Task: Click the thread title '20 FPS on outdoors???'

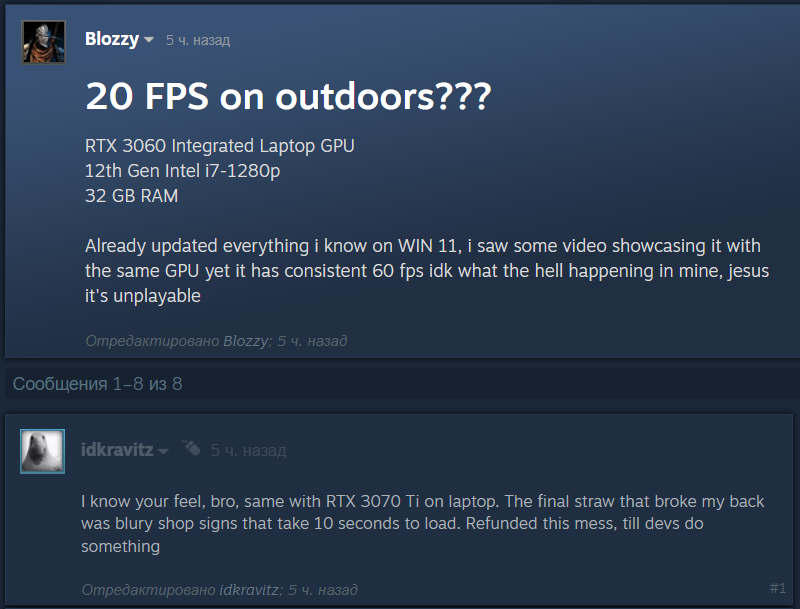Action: (x=288, y=96)
